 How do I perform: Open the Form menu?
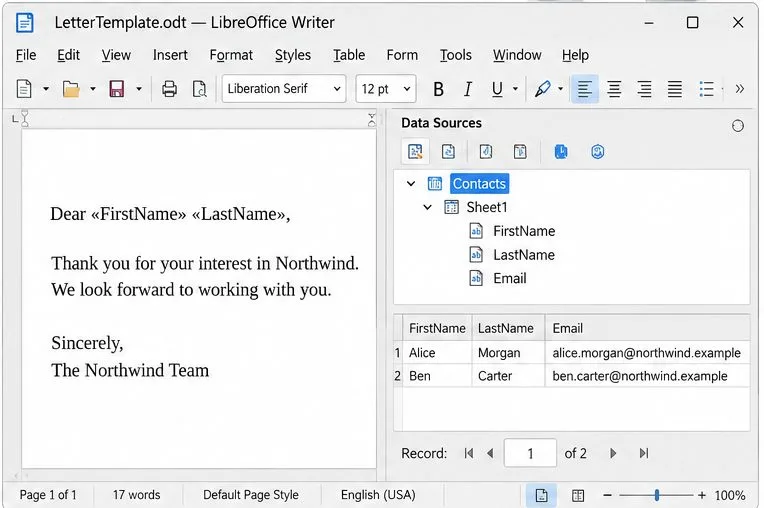pyautogui.click(x=402, y=55)
